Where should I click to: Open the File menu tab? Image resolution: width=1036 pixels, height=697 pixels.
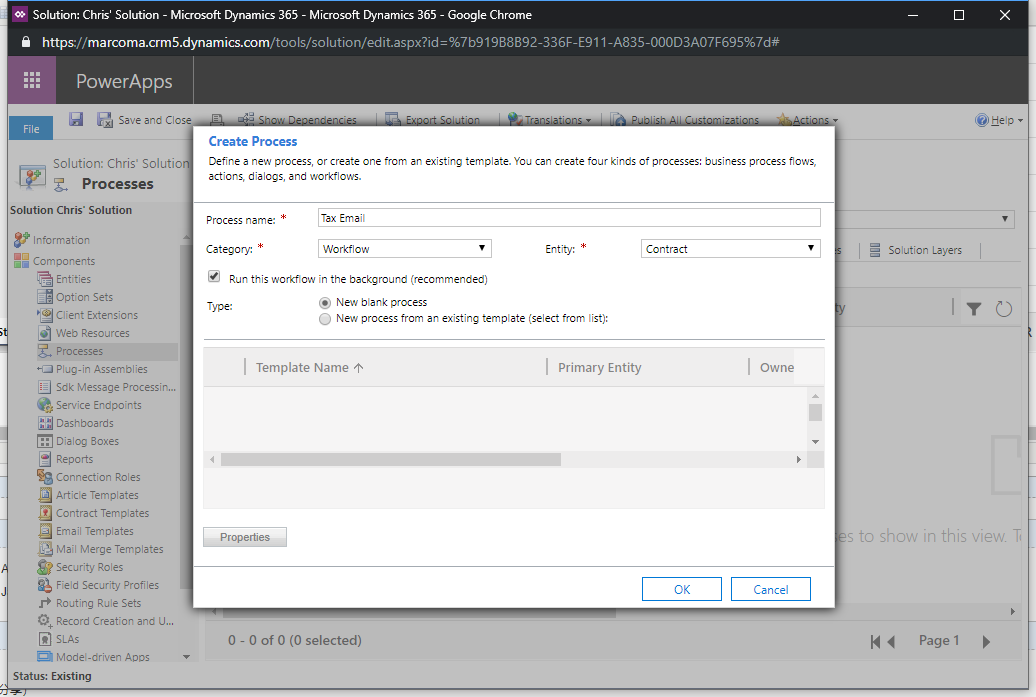click(x=31, y=128)
